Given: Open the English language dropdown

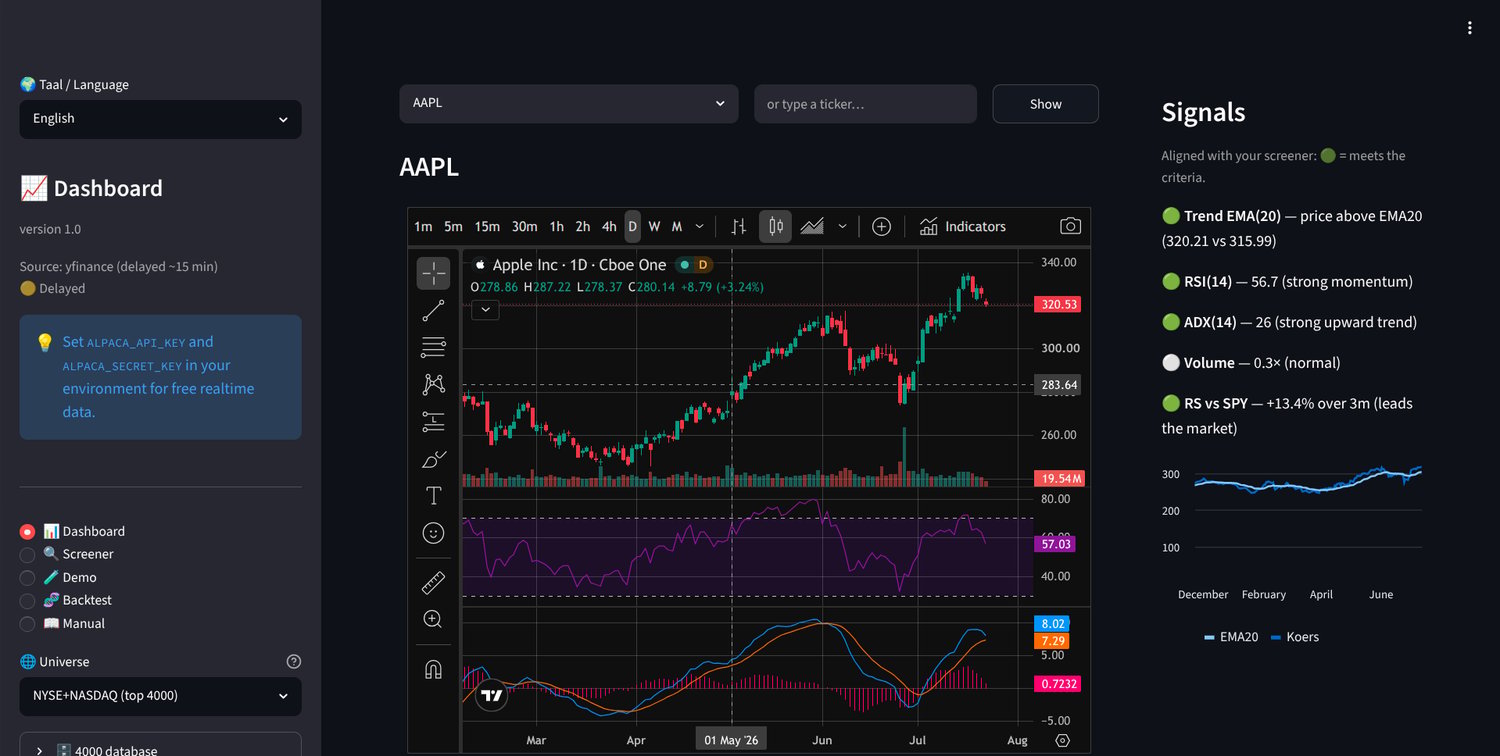Looking at the screenshot, I should [160, 119].
